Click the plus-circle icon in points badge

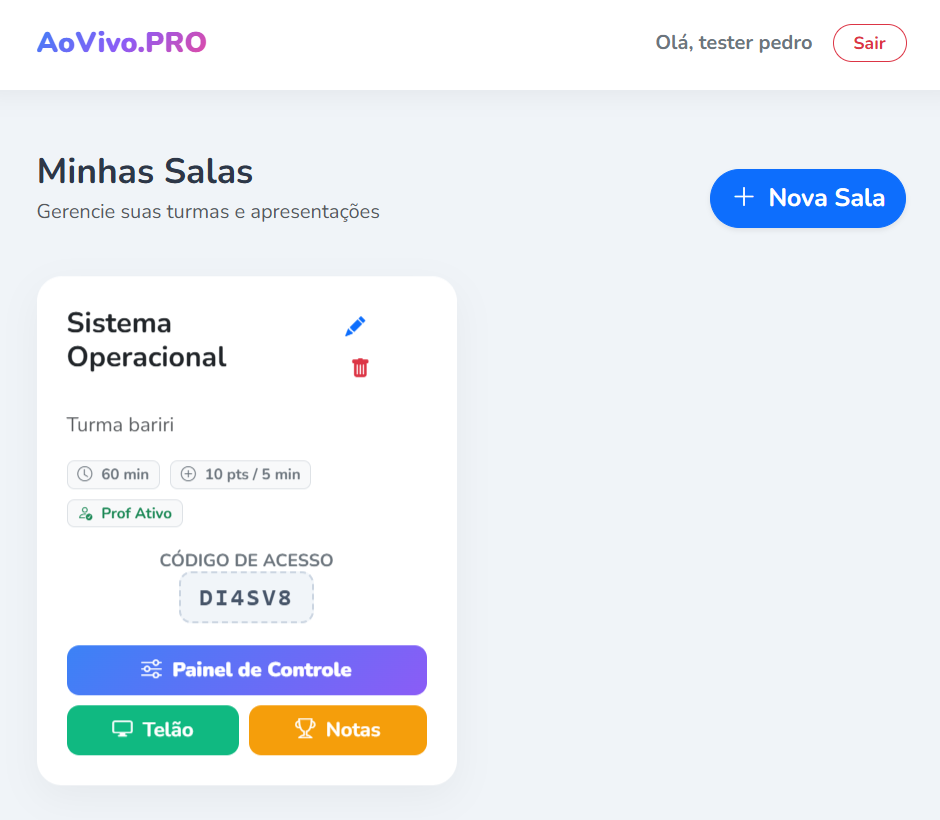tap(188, 474)
